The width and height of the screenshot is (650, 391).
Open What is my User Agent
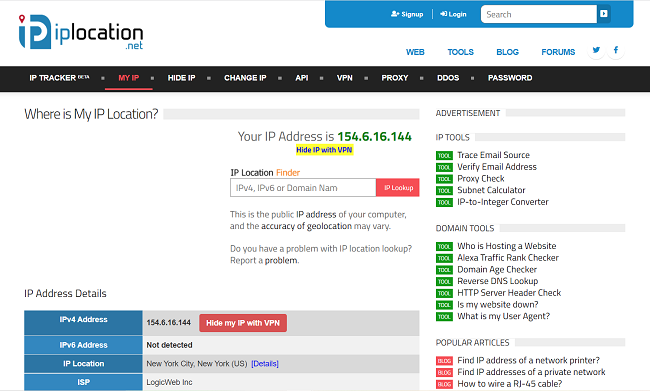503,316
